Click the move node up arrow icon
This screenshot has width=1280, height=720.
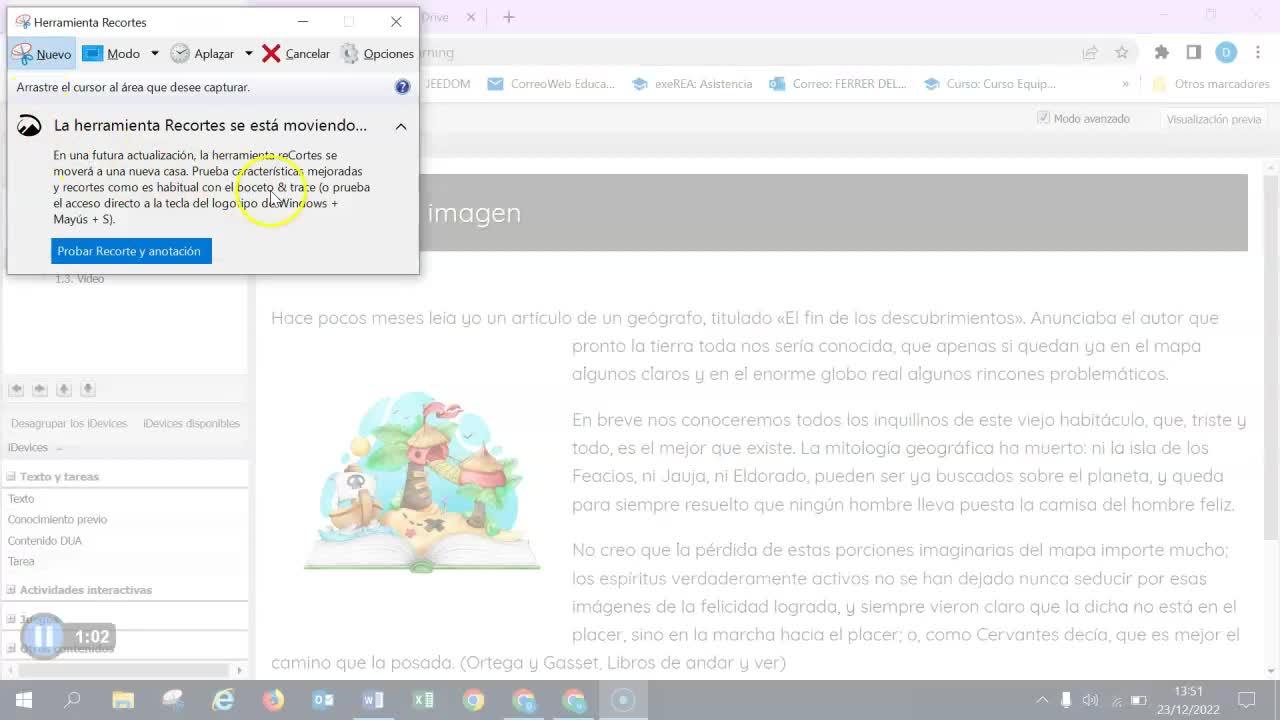pyautogui.click(x=64, y=389)
